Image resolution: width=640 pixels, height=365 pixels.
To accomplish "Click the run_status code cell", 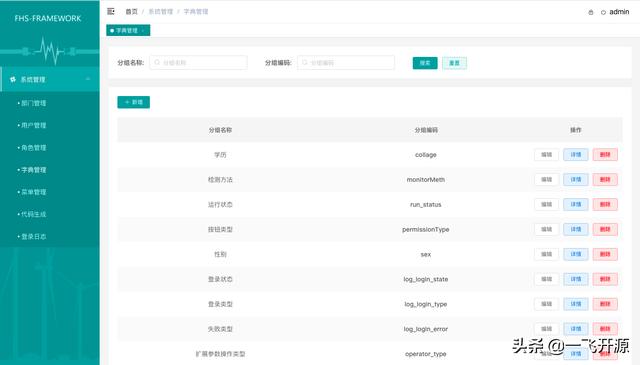I will pos(426,205).
